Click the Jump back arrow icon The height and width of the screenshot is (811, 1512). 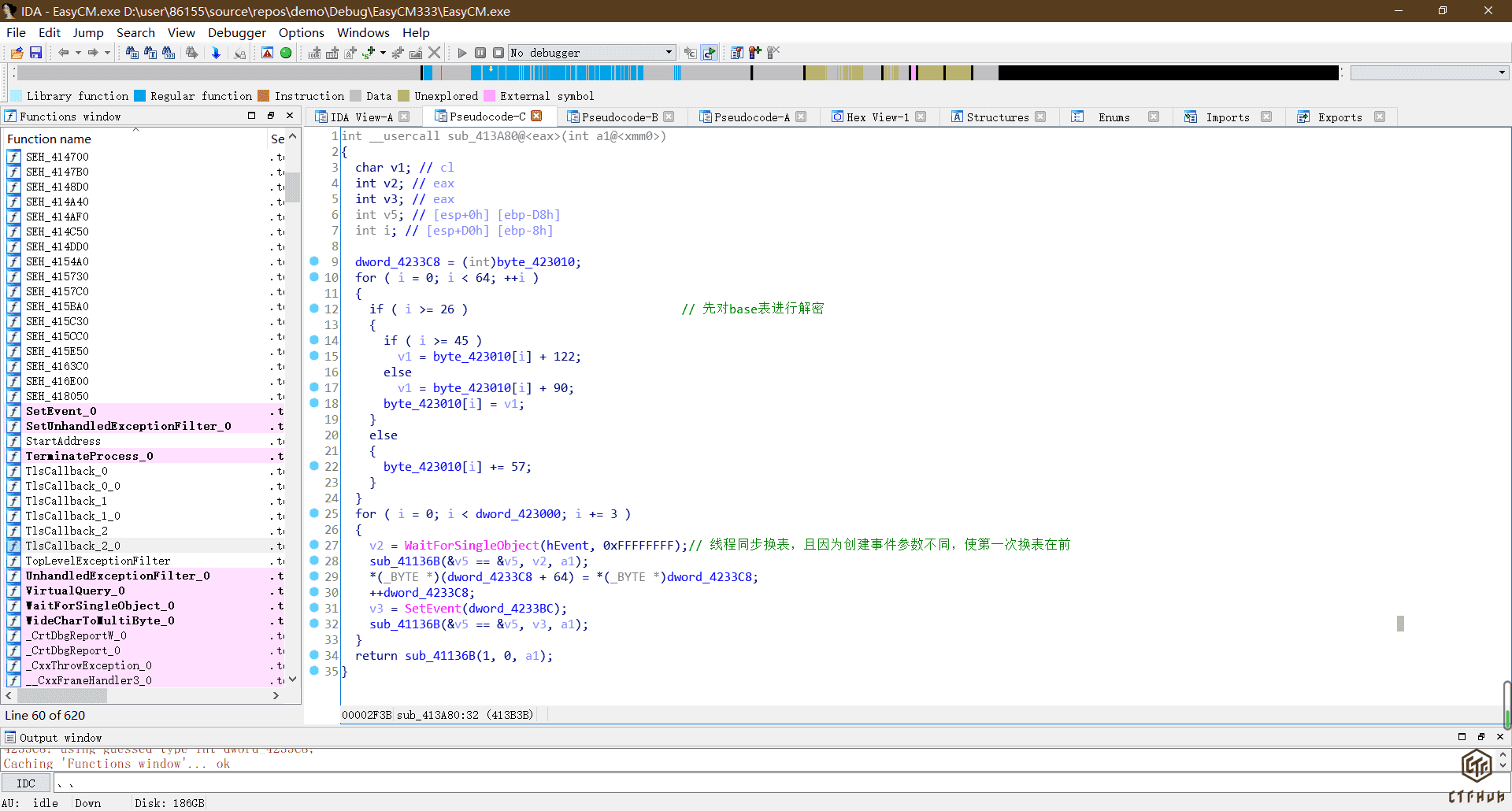(63, 53)
